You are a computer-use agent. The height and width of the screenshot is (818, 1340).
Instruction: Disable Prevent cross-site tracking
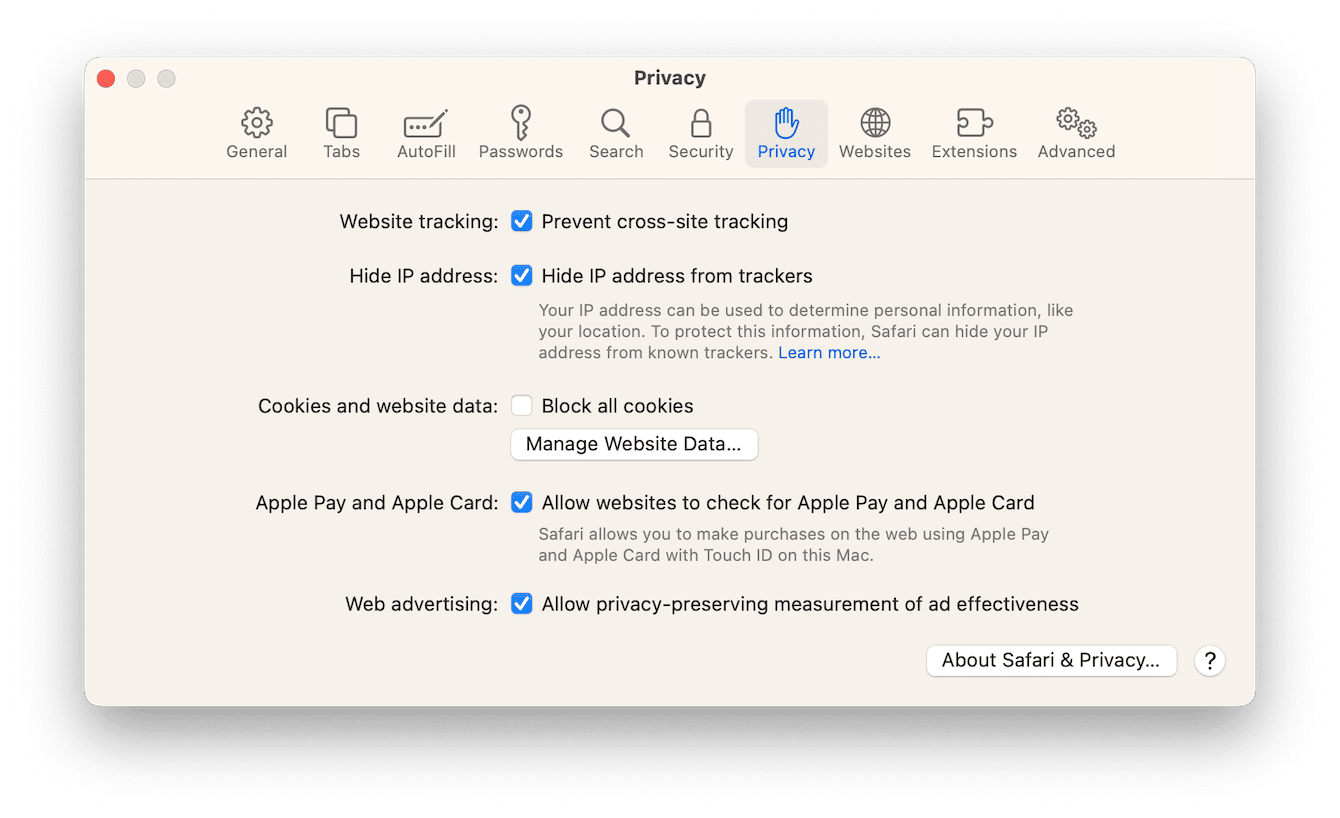tap(521, 221)
